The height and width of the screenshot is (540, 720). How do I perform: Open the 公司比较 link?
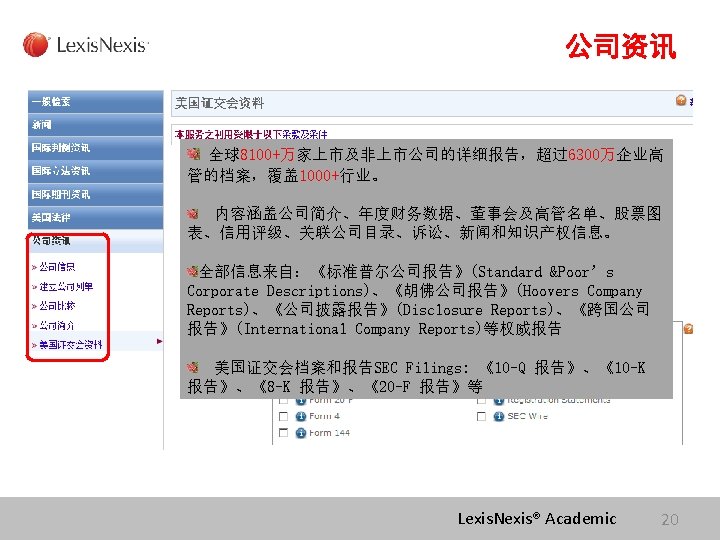click(x=57, y=306)
